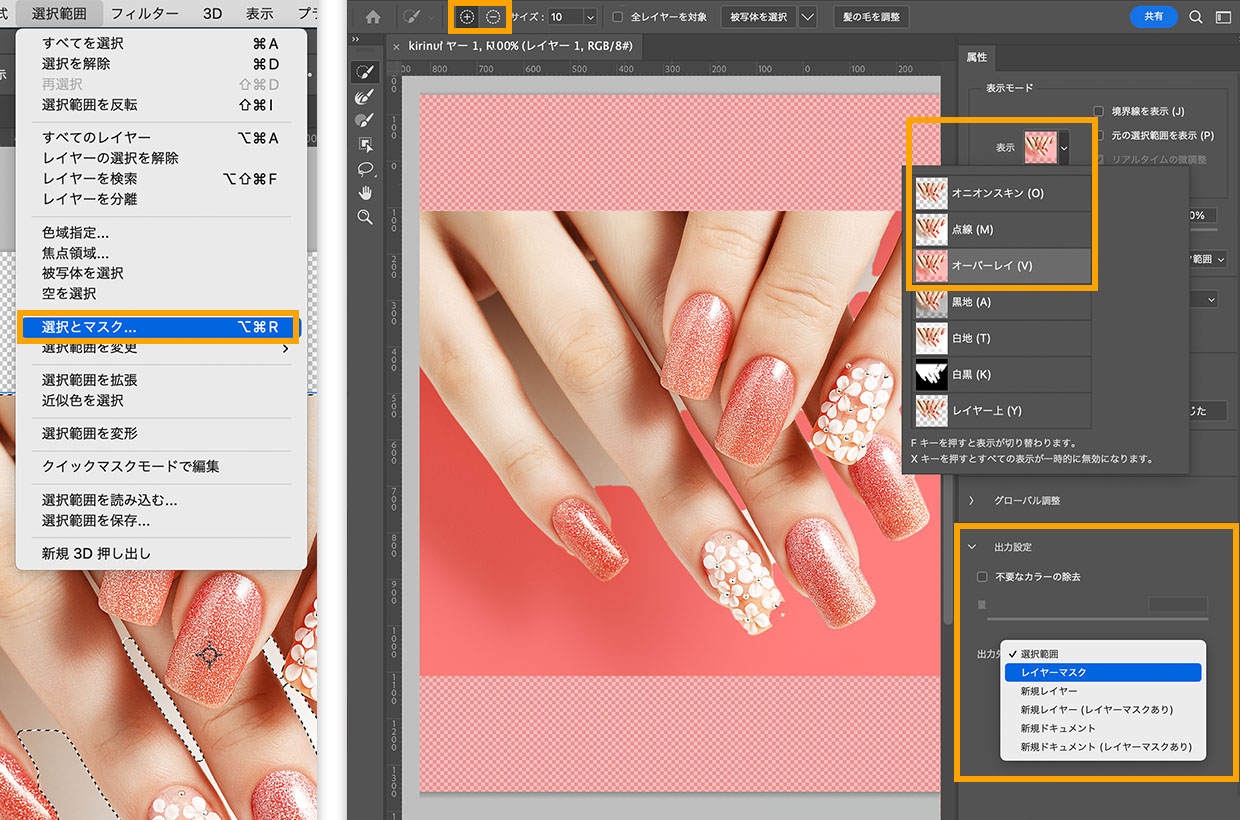1240x820 pixels.
Task: Expand the collapsed toolbar double-arrow
Action: pyautogui.click(x=356, y=39)
